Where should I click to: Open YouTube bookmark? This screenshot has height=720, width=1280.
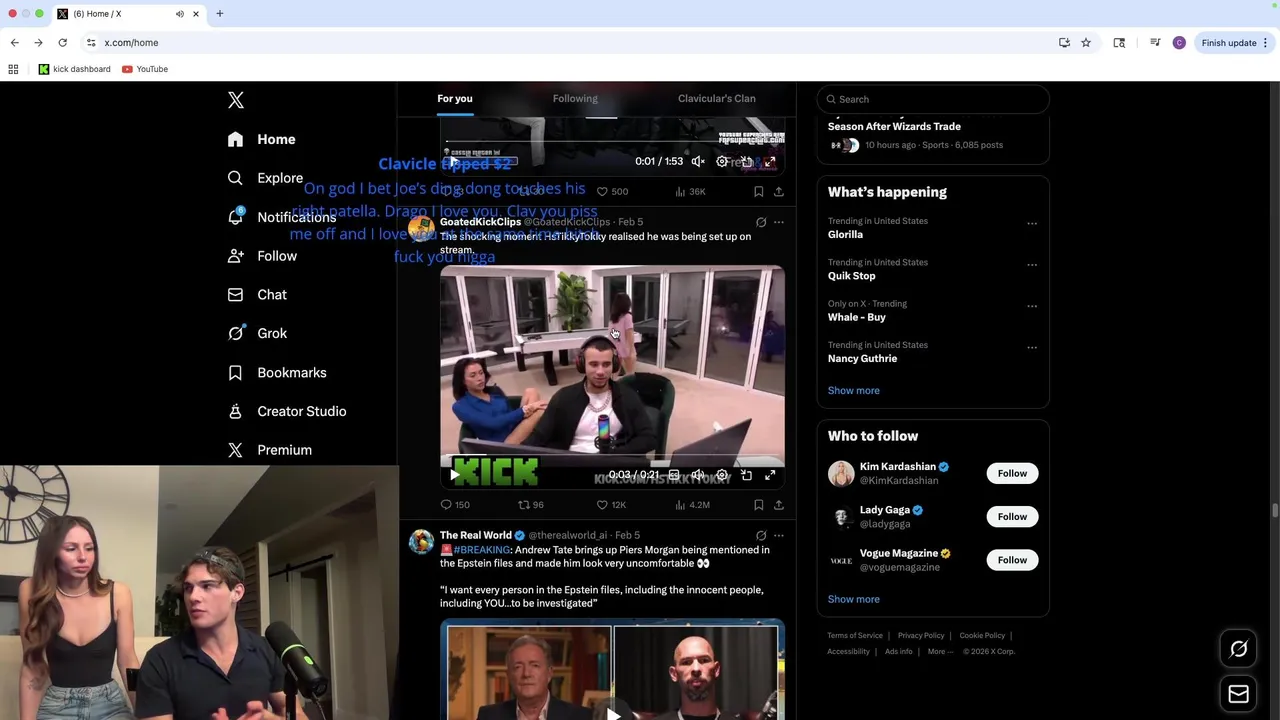[x=145, y=69]
